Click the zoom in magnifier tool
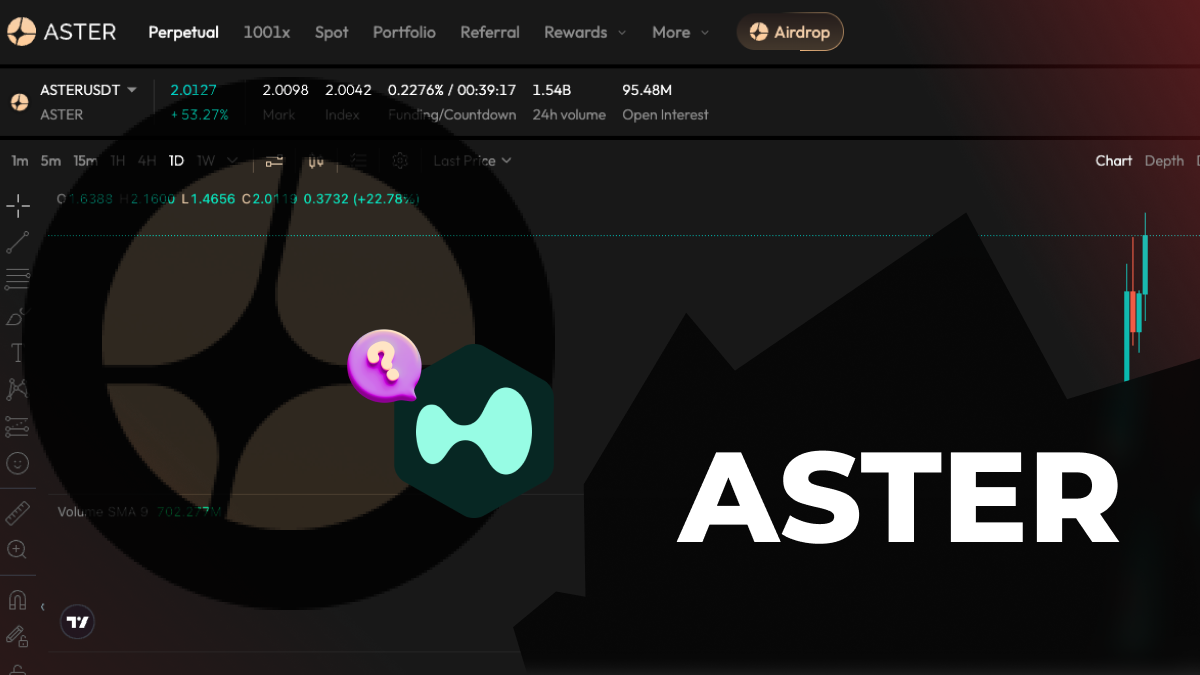The width and height of the screenshot is (1200, 675). tap(18, 549)
